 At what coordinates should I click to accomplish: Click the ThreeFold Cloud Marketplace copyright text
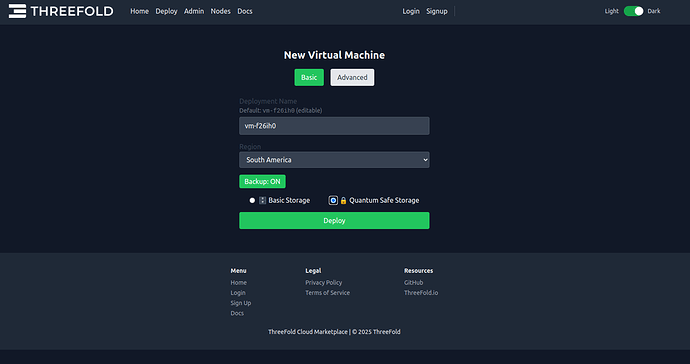click(x=334, y=332)
